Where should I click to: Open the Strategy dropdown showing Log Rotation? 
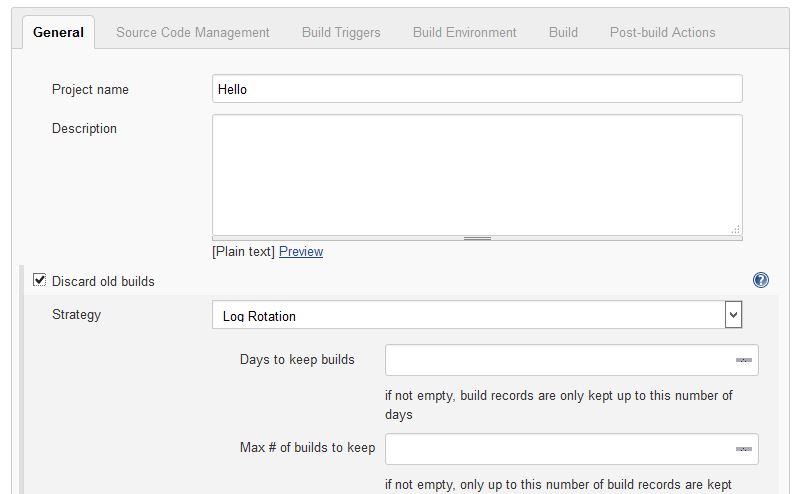coord(477,316)
